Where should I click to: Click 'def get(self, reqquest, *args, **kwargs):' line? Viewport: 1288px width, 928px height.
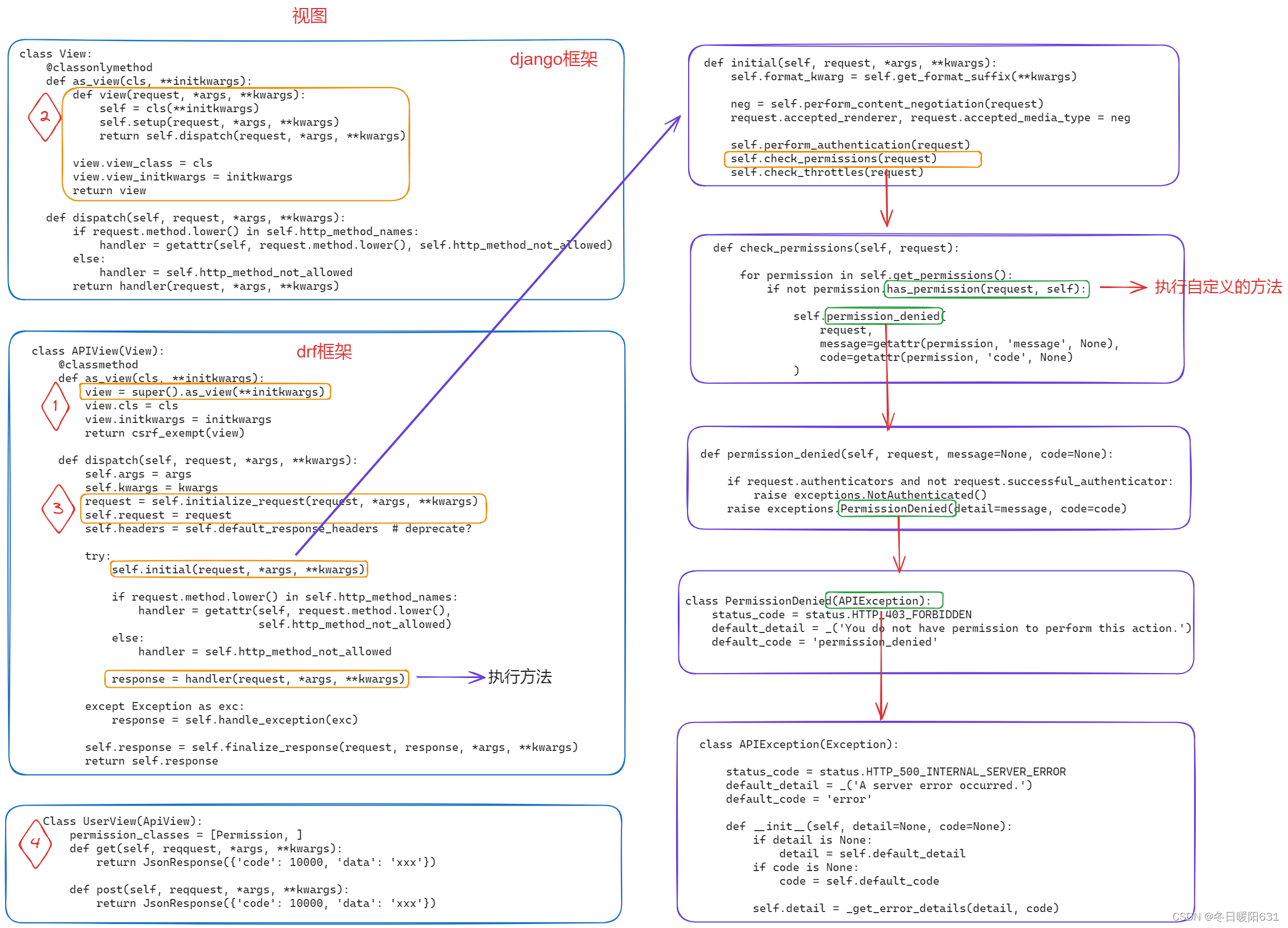206,849
